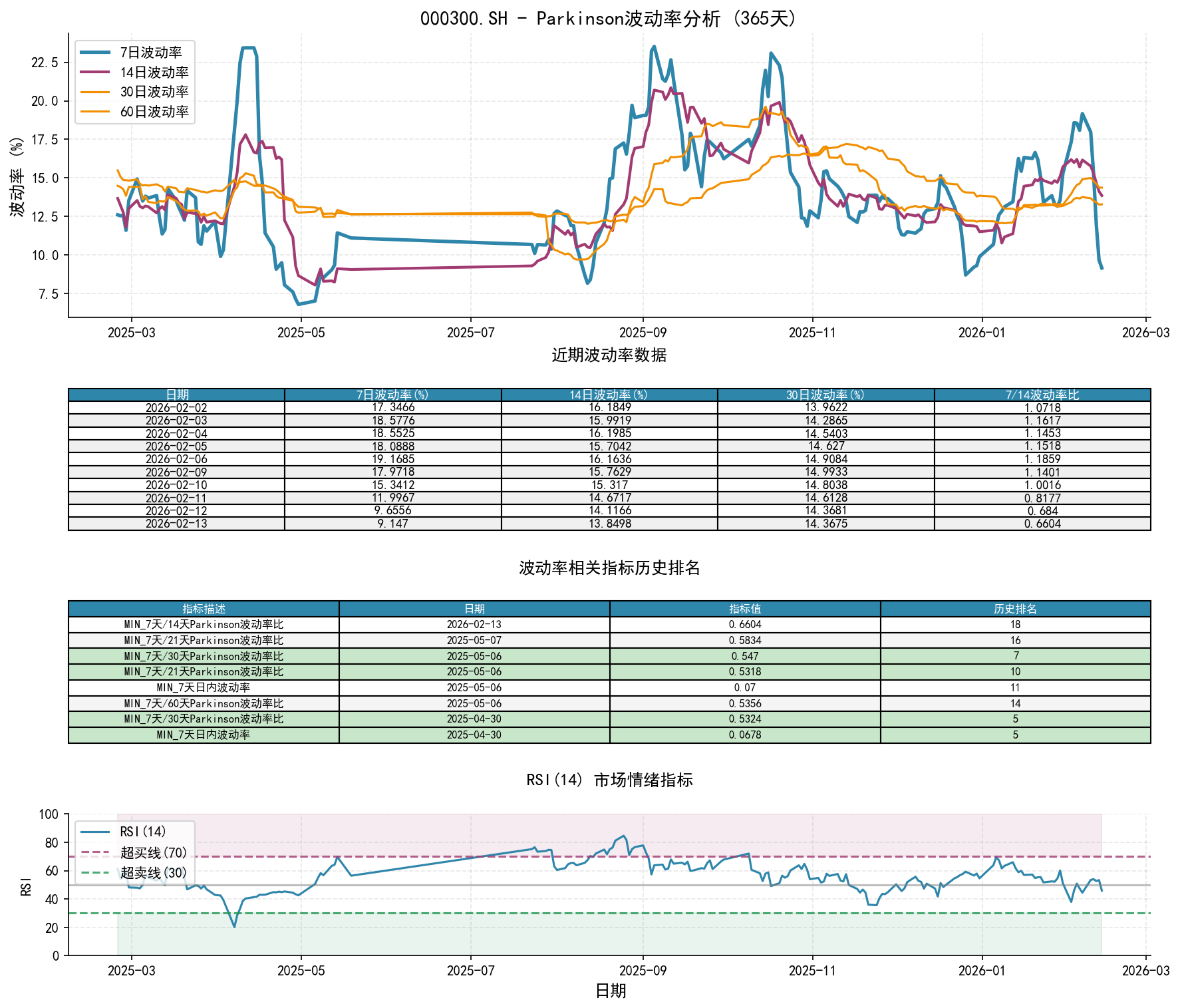Click the 000300.SH Parkinson波动率分析 chart title

point(609,19)
